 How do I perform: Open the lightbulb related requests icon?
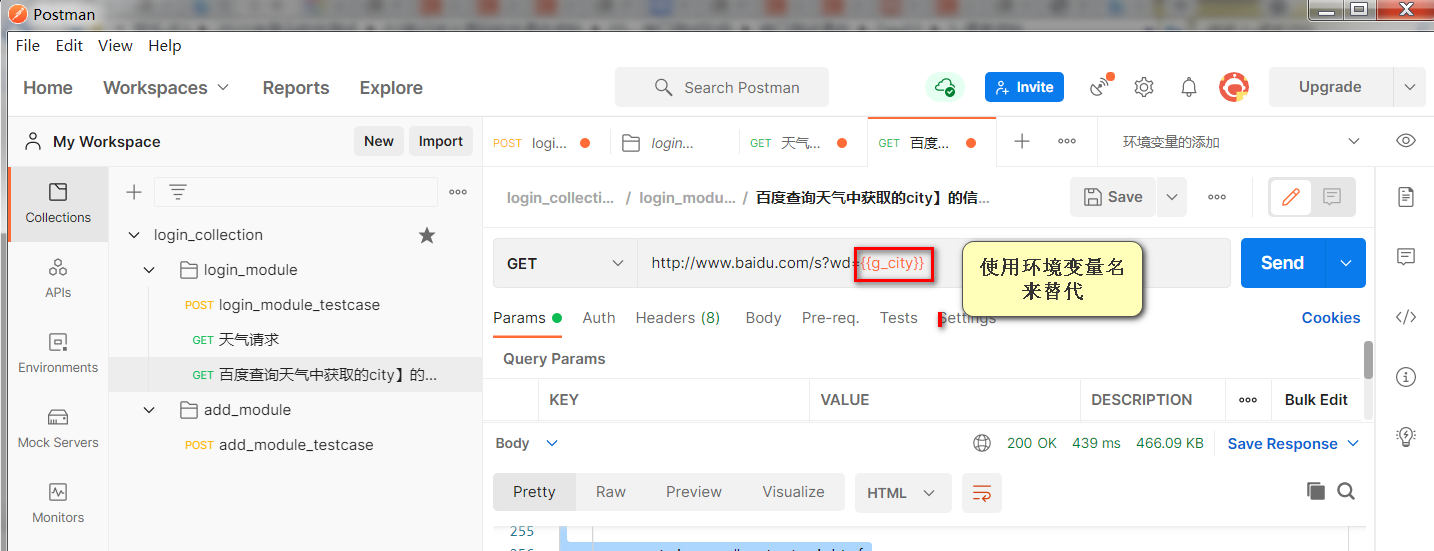pos(1406,437)
